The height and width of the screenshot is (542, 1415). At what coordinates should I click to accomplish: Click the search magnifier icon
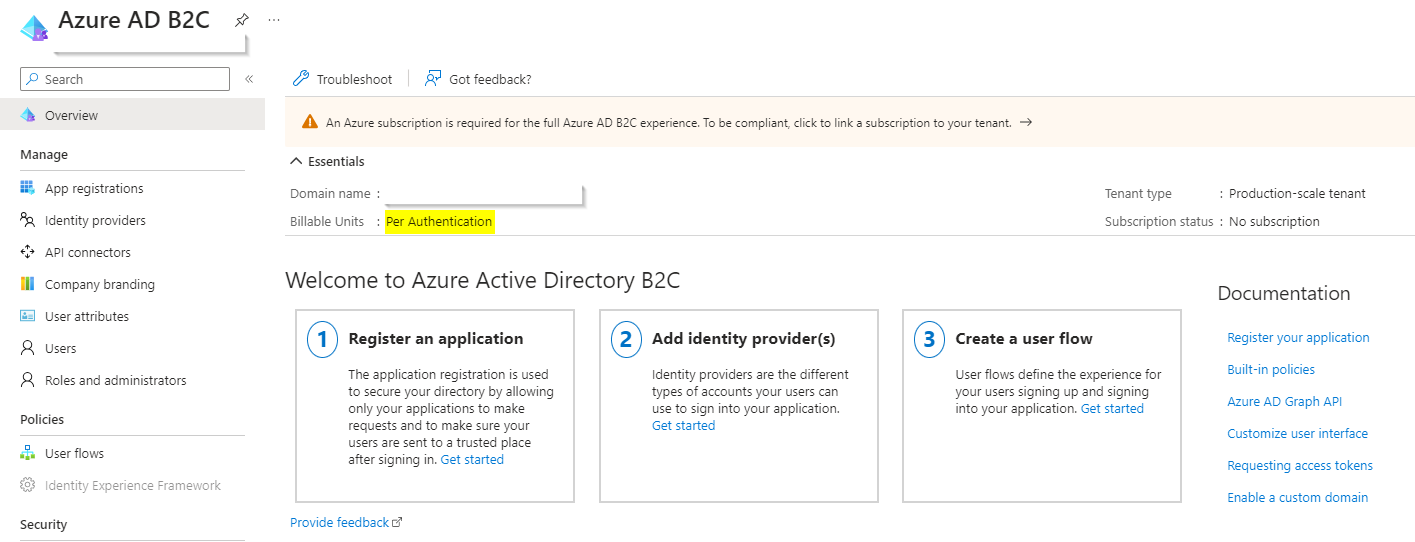click(x=33, y=79)
